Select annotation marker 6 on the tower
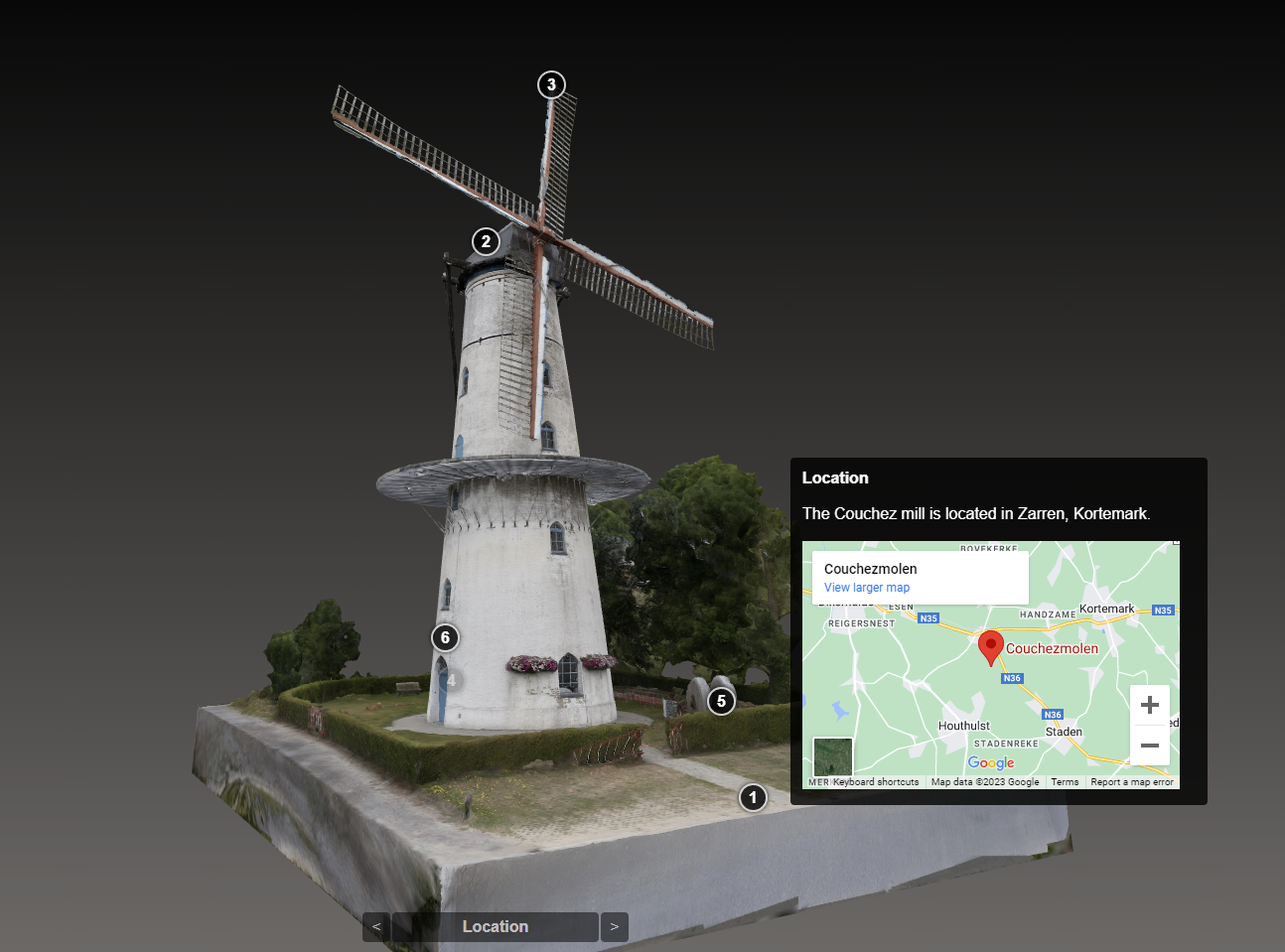This screenshot has width=1285, height=952. click(x=445, y=637)
